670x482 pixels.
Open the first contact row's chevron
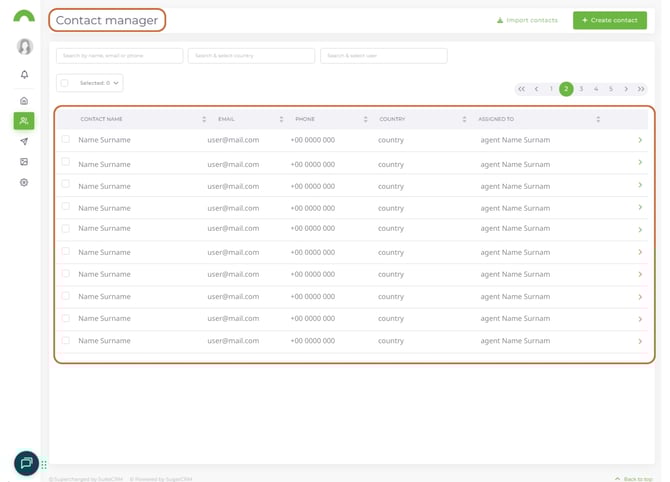(640, 140)
